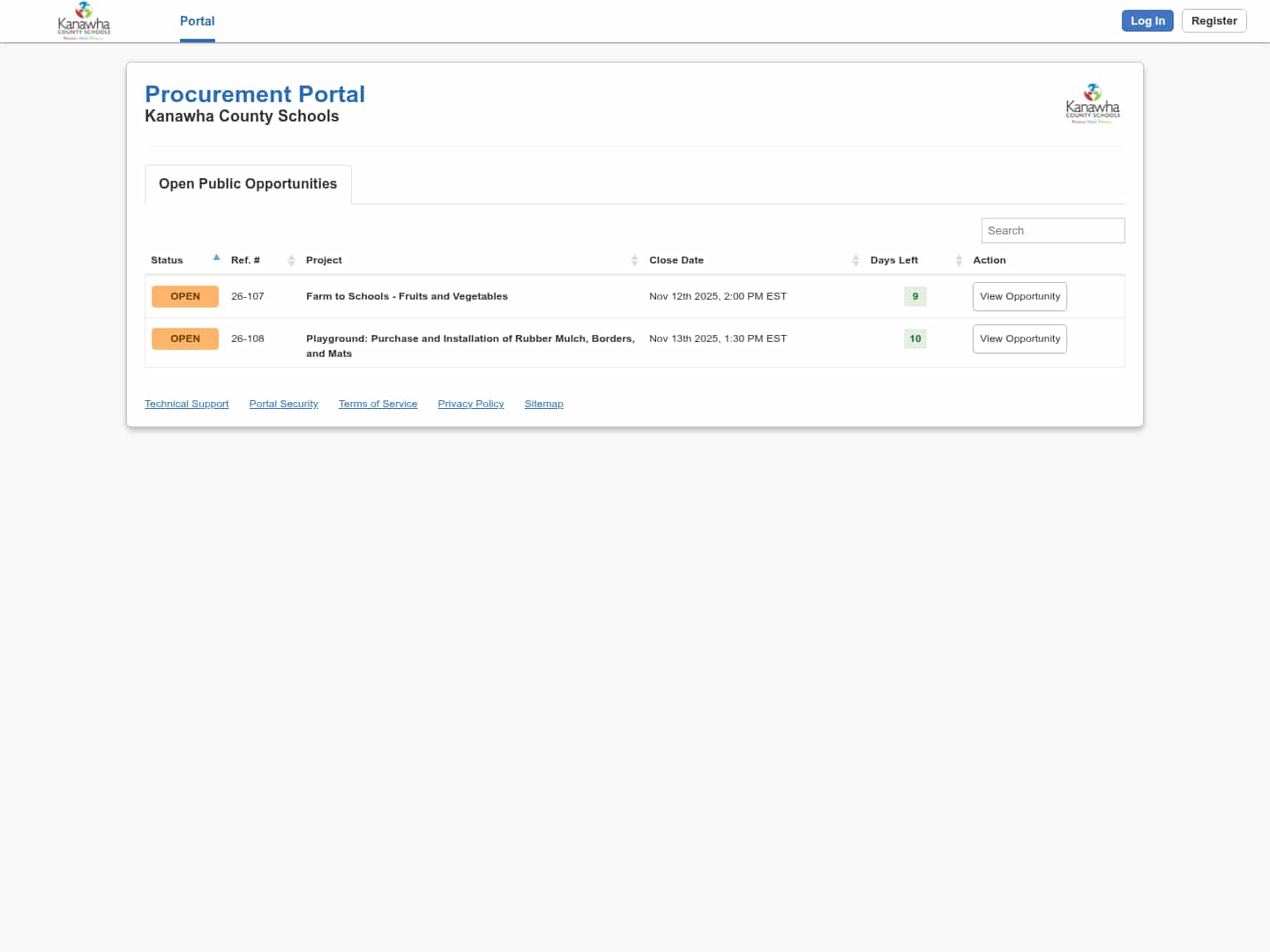Sort table by Status column arrow
Image resolution: width=1270 pixels, height=952 pixels.
[x=216, y=258]
